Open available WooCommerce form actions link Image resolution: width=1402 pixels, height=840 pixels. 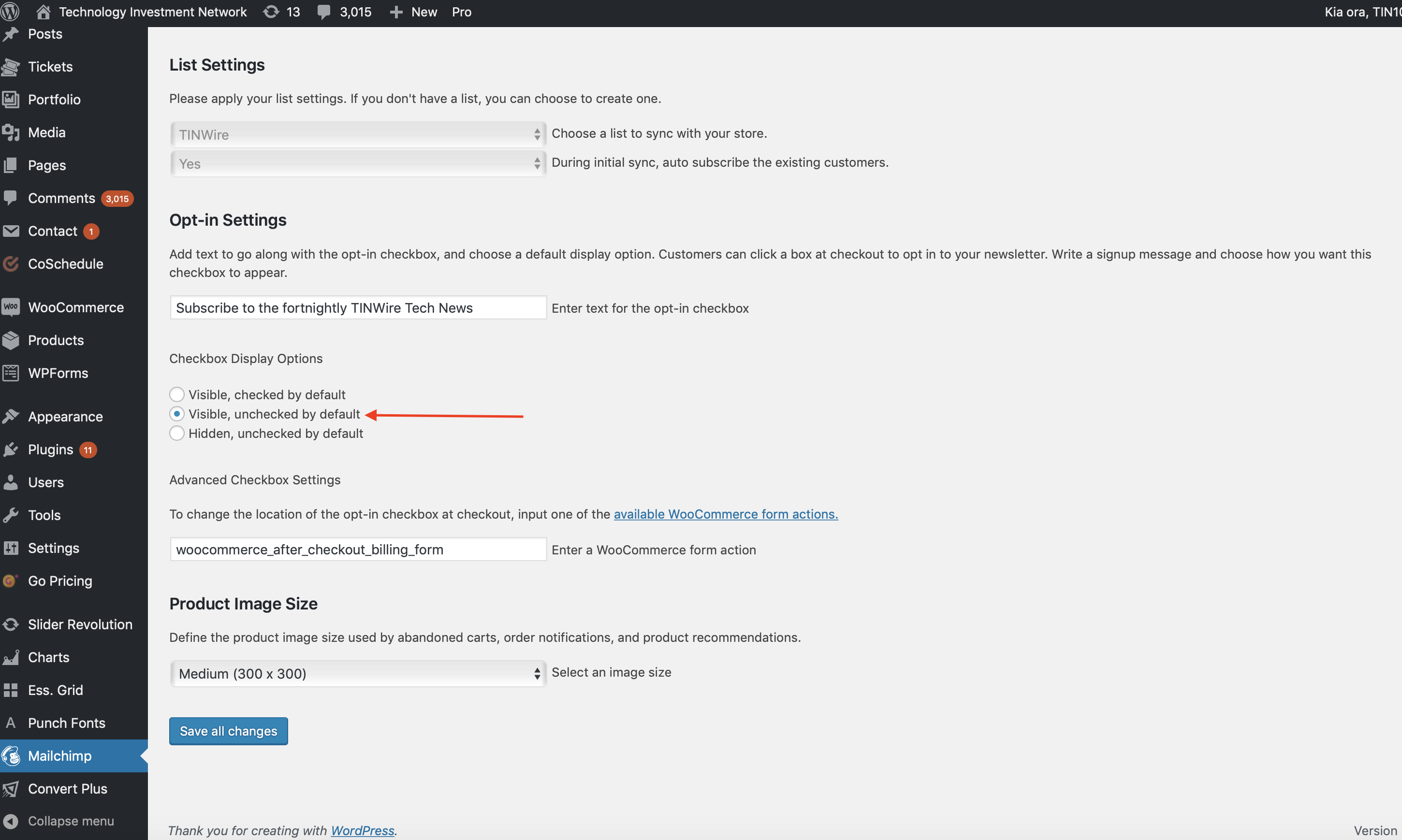726,514
